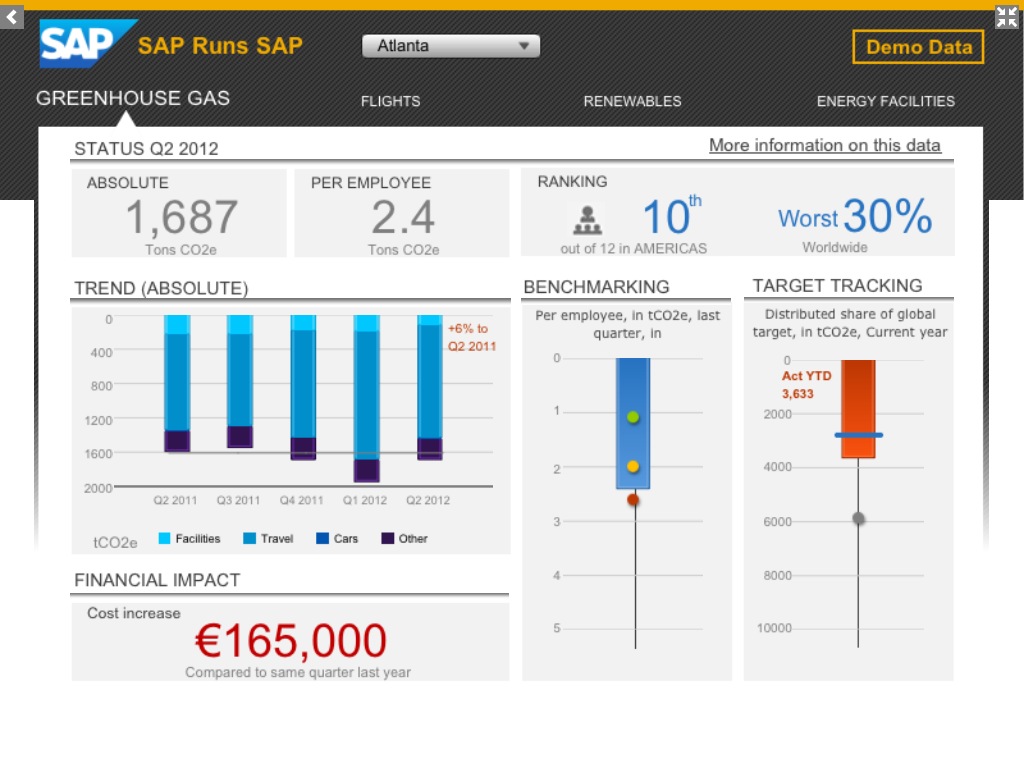Image resolution: width=1024 pixels, height=768 pixels.
Task: Switch to the Flights tab
Action: 391,101
